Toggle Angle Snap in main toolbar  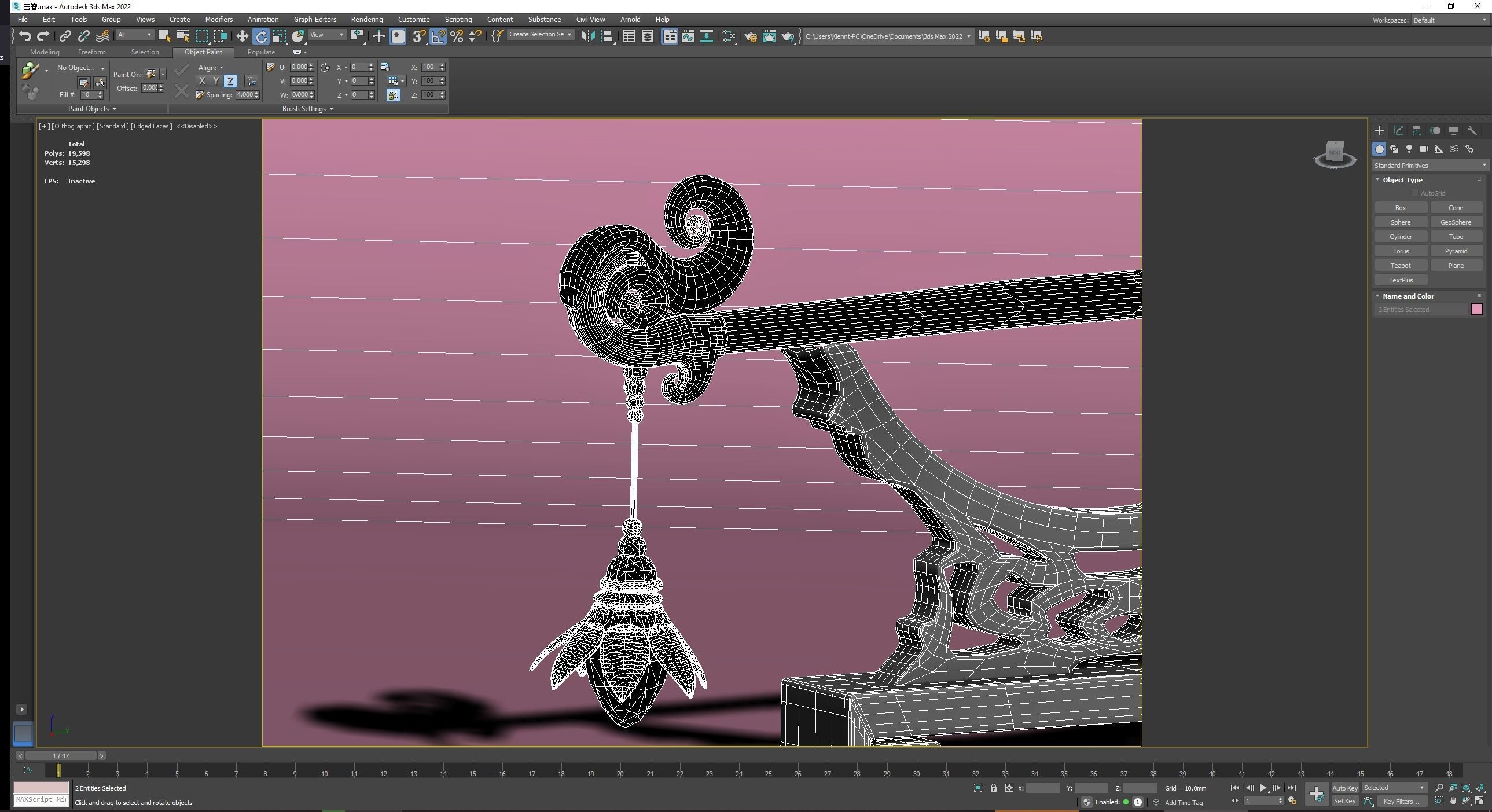438,36
